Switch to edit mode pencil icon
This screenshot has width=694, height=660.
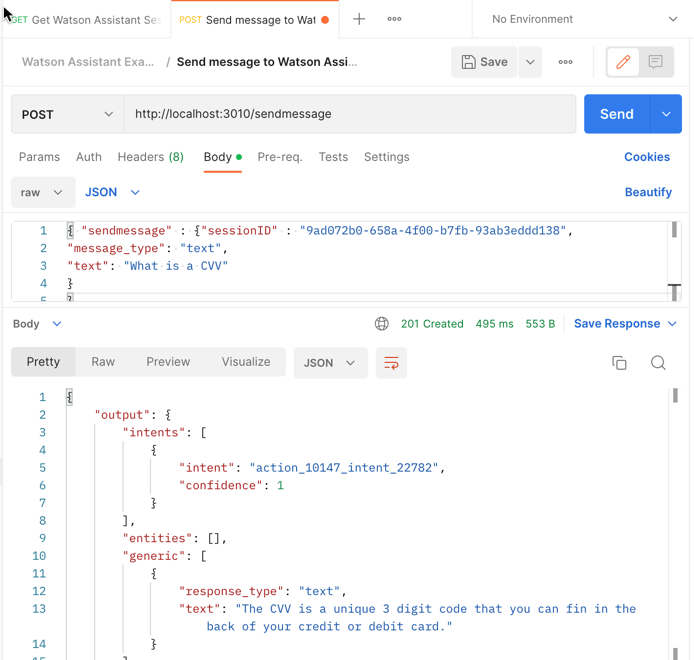tap(623, 62)
